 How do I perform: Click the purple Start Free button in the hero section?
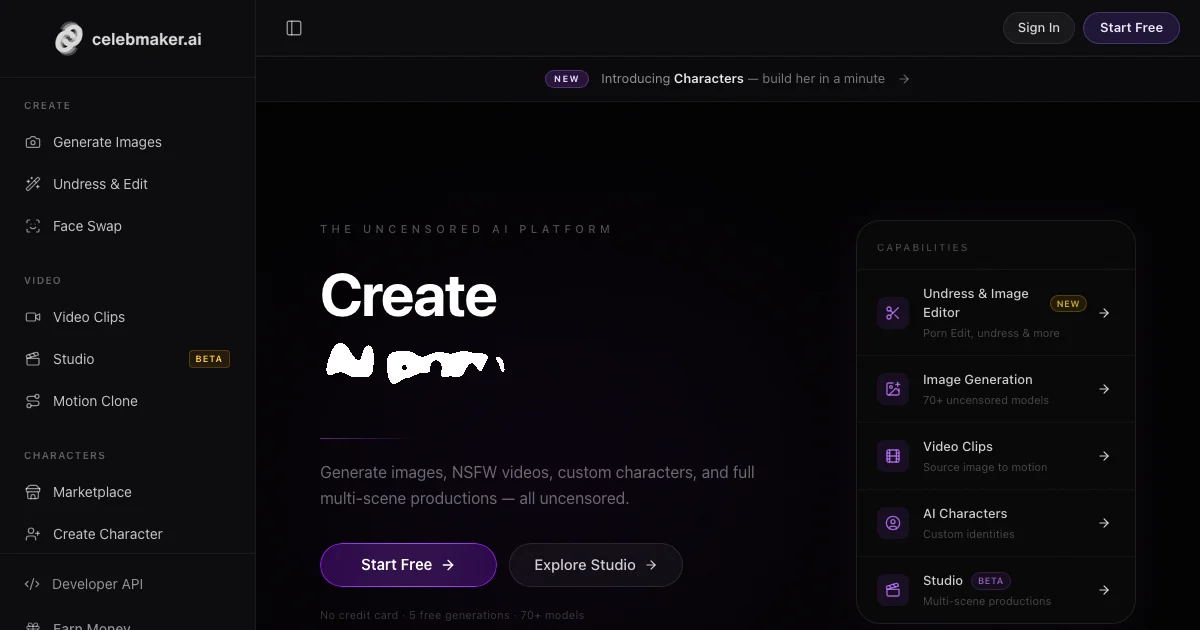pos(408,565)
